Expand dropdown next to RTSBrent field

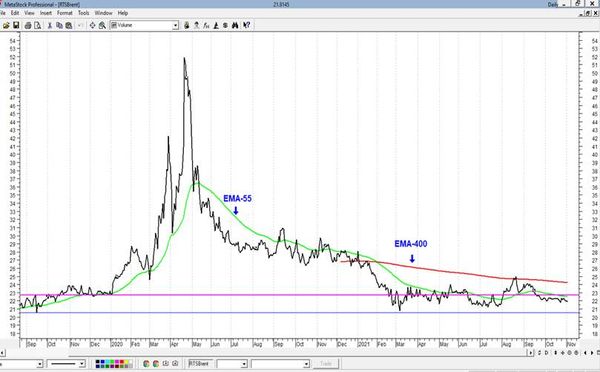point(244,364)
